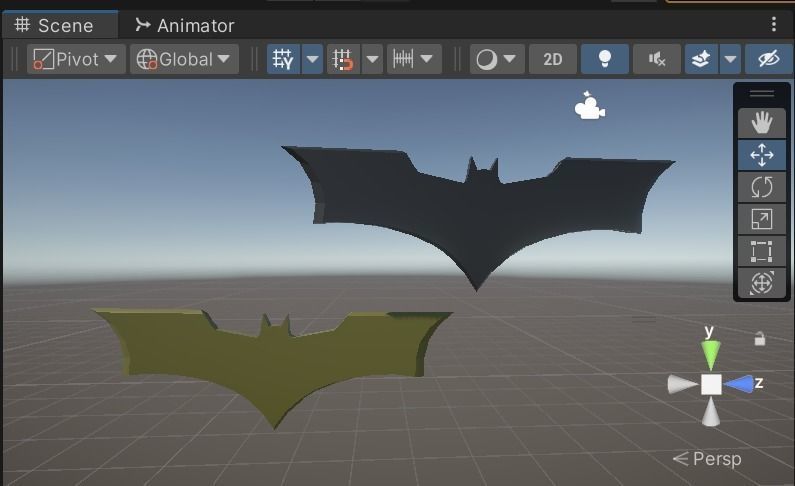Select the combined Transform tool

(762, 282)
